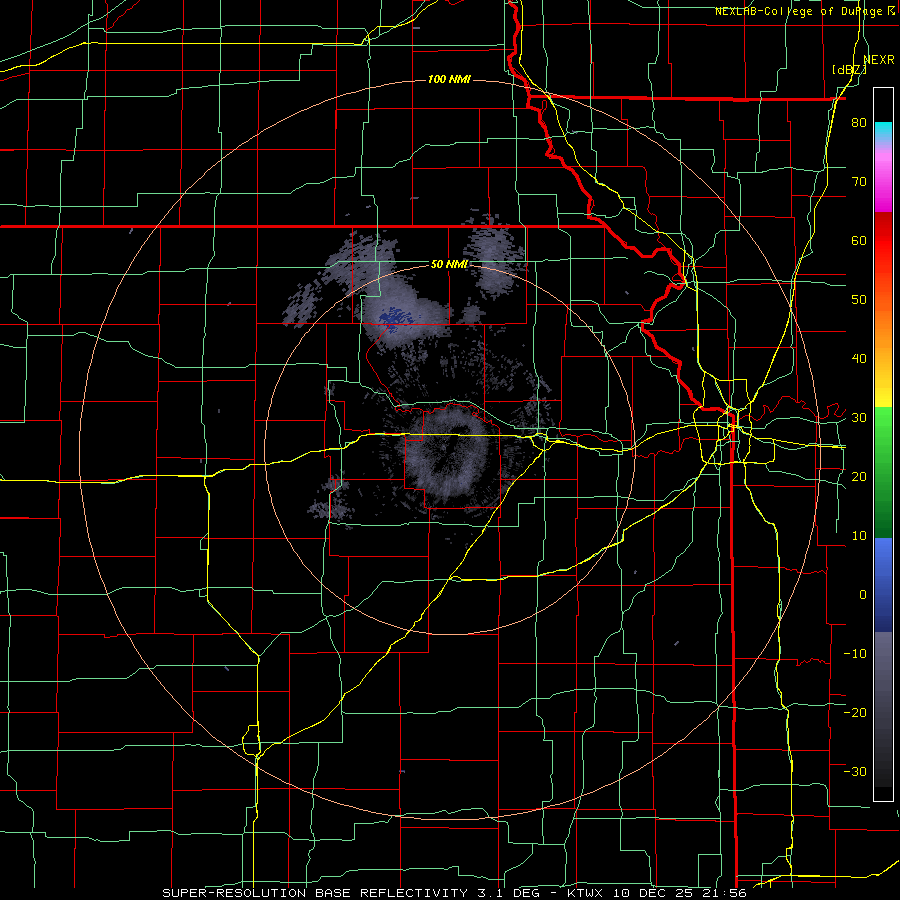900x900 pixels.
Task: Click the 40 dBZ scale value
Action: click(859, 359)
